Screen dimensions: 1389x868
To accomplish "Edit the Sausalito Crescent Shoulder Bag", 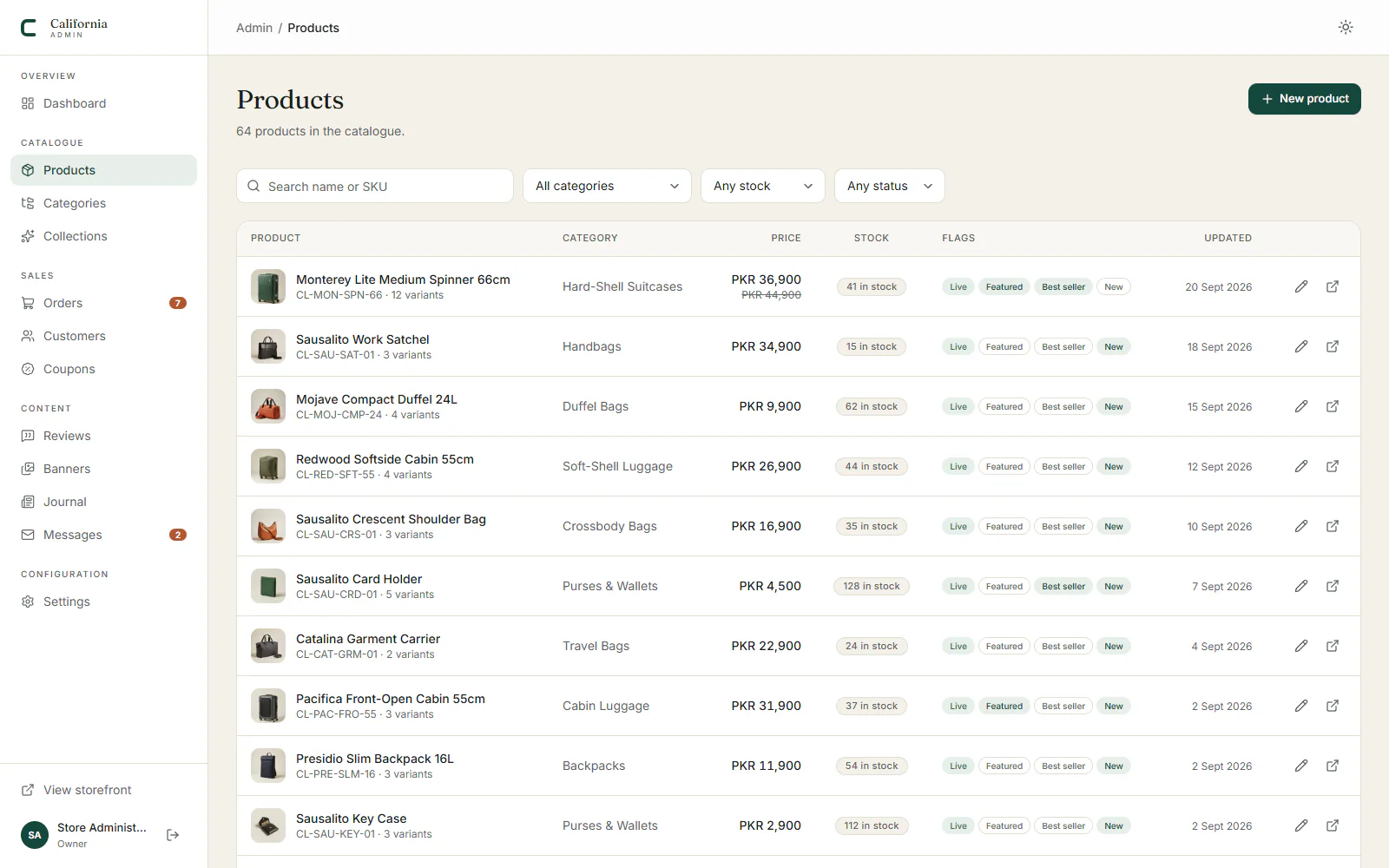I will [1301, 526].
